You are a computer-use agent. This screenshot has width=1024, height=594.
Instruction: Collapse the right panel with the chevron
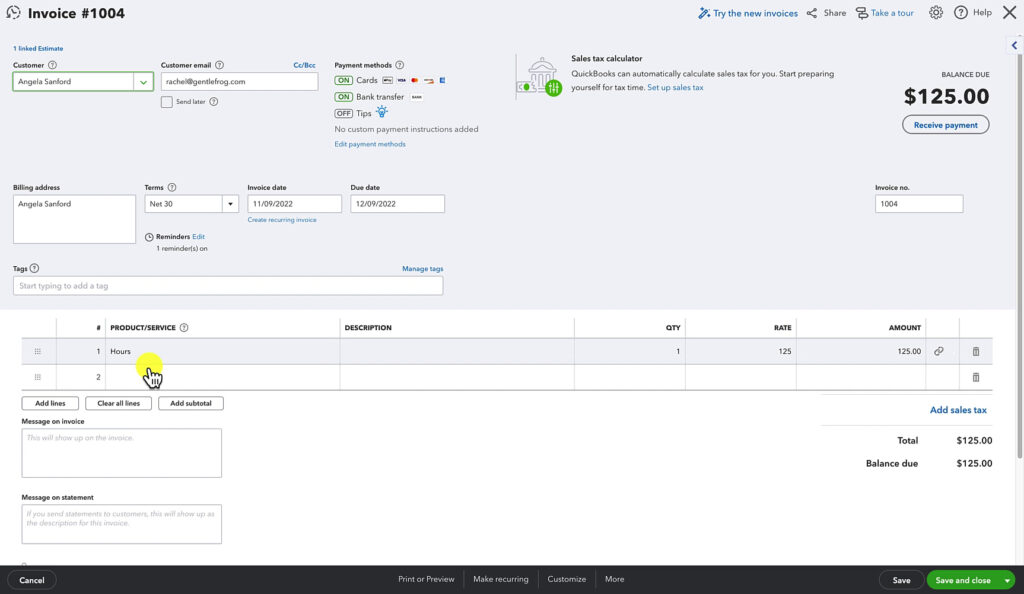[1016, 44]
